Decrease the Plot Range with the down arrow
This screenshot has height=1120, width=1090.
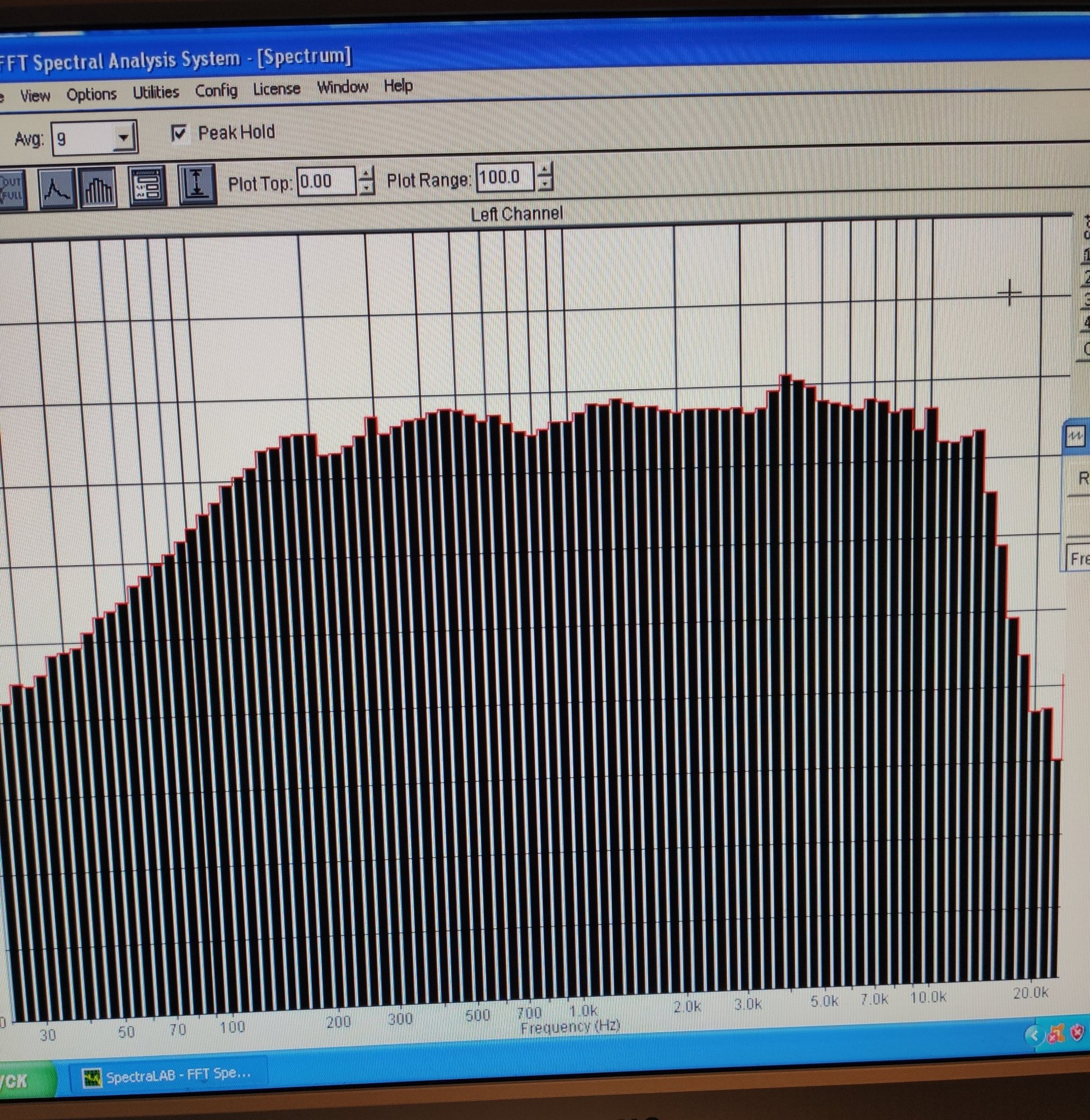tap(545, 183)
